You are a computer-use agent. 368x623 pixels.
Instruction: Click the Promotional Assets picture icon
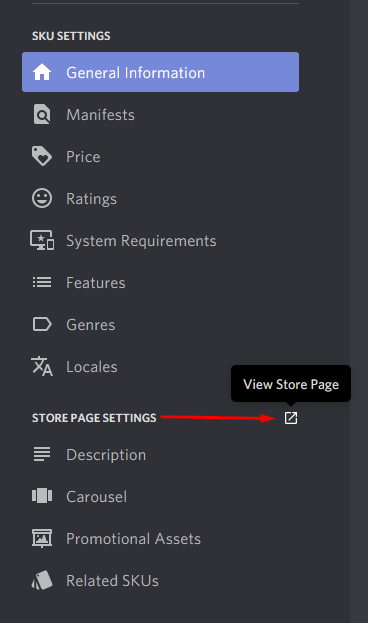click(x=42, y=538)
